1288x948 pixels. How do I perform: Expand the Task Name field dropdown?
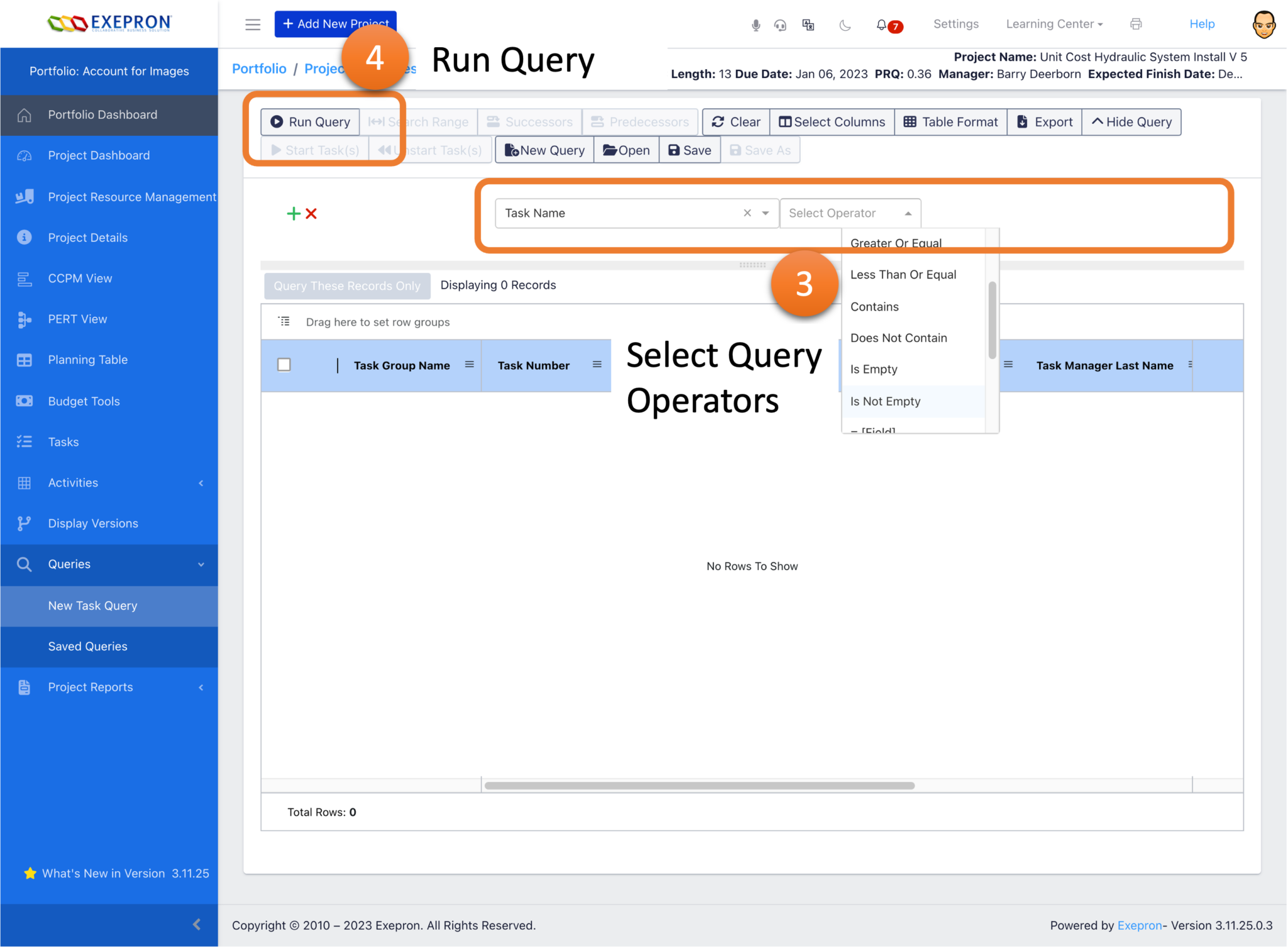(x=765, y=213)
